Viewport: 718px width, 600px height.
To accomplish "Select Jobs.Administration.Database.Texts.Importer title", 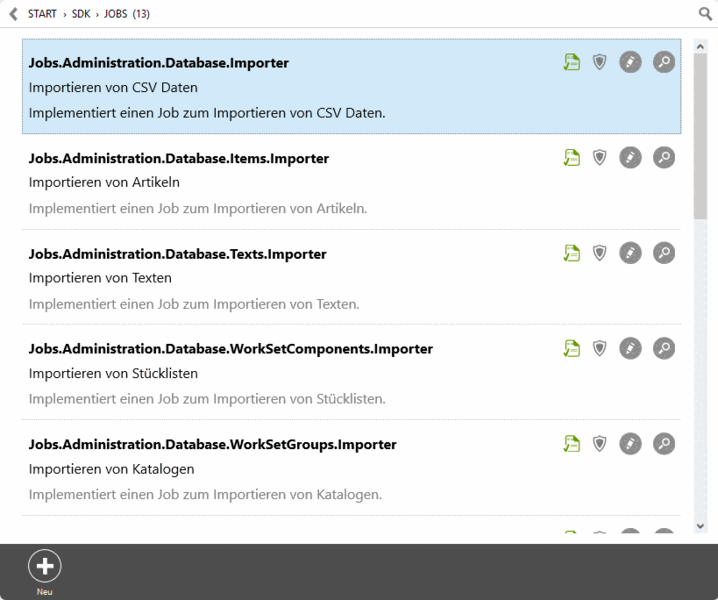I will coord(177,254).
